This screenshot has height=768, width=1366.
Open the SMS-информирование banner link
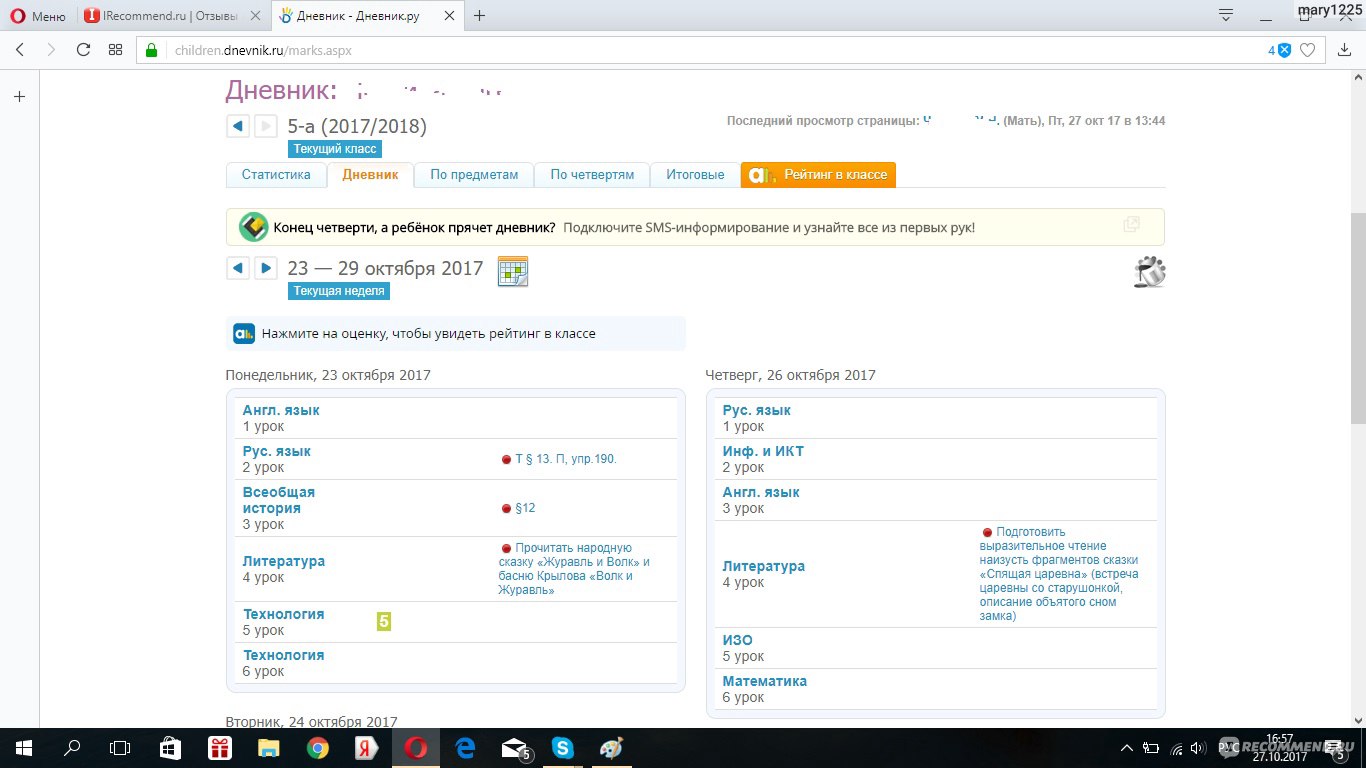coord(768,227)
